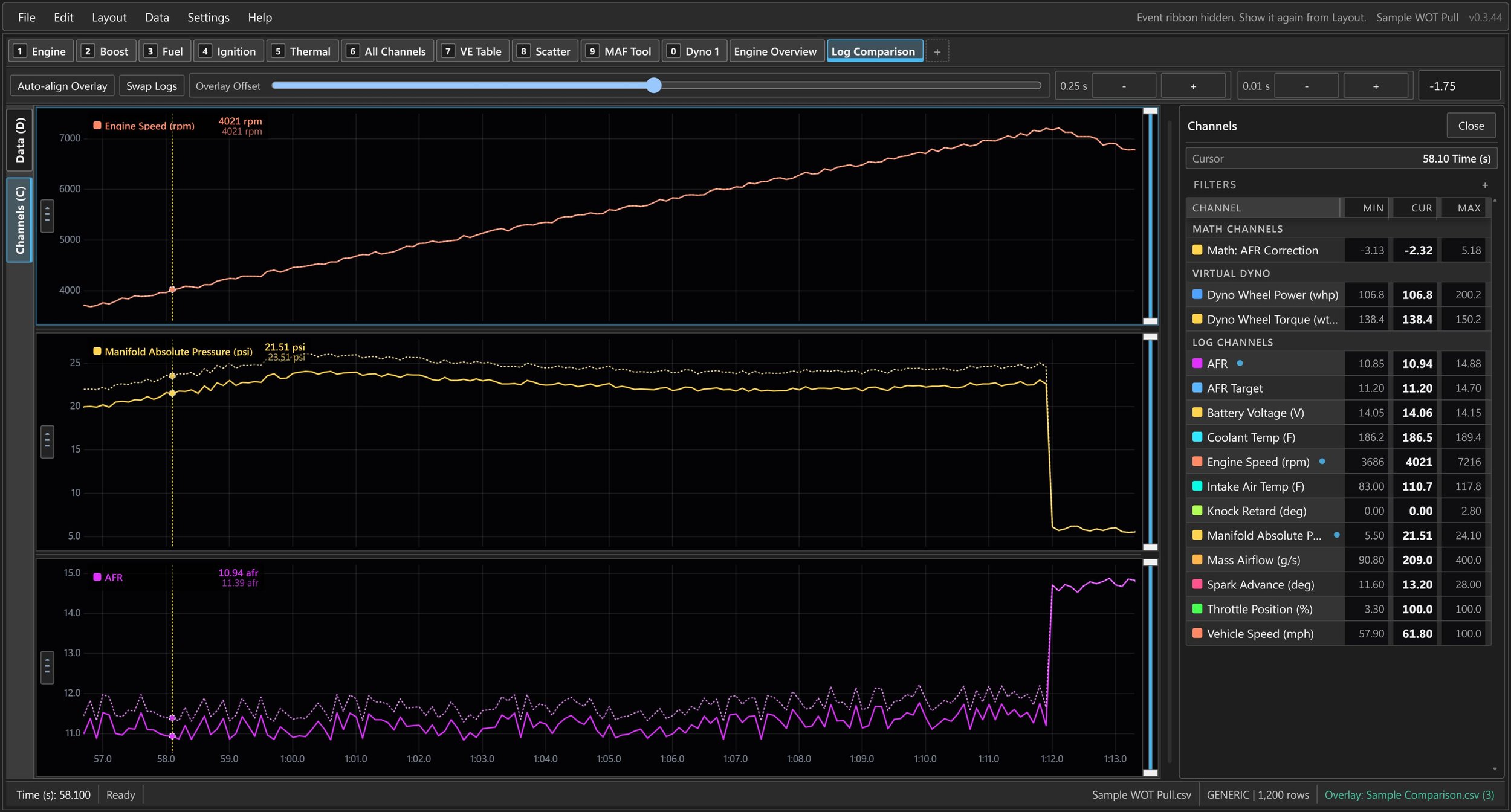1511x812 pixels.
Task: Click the Auto-align Overlay button
Action: tap(62, 86)
